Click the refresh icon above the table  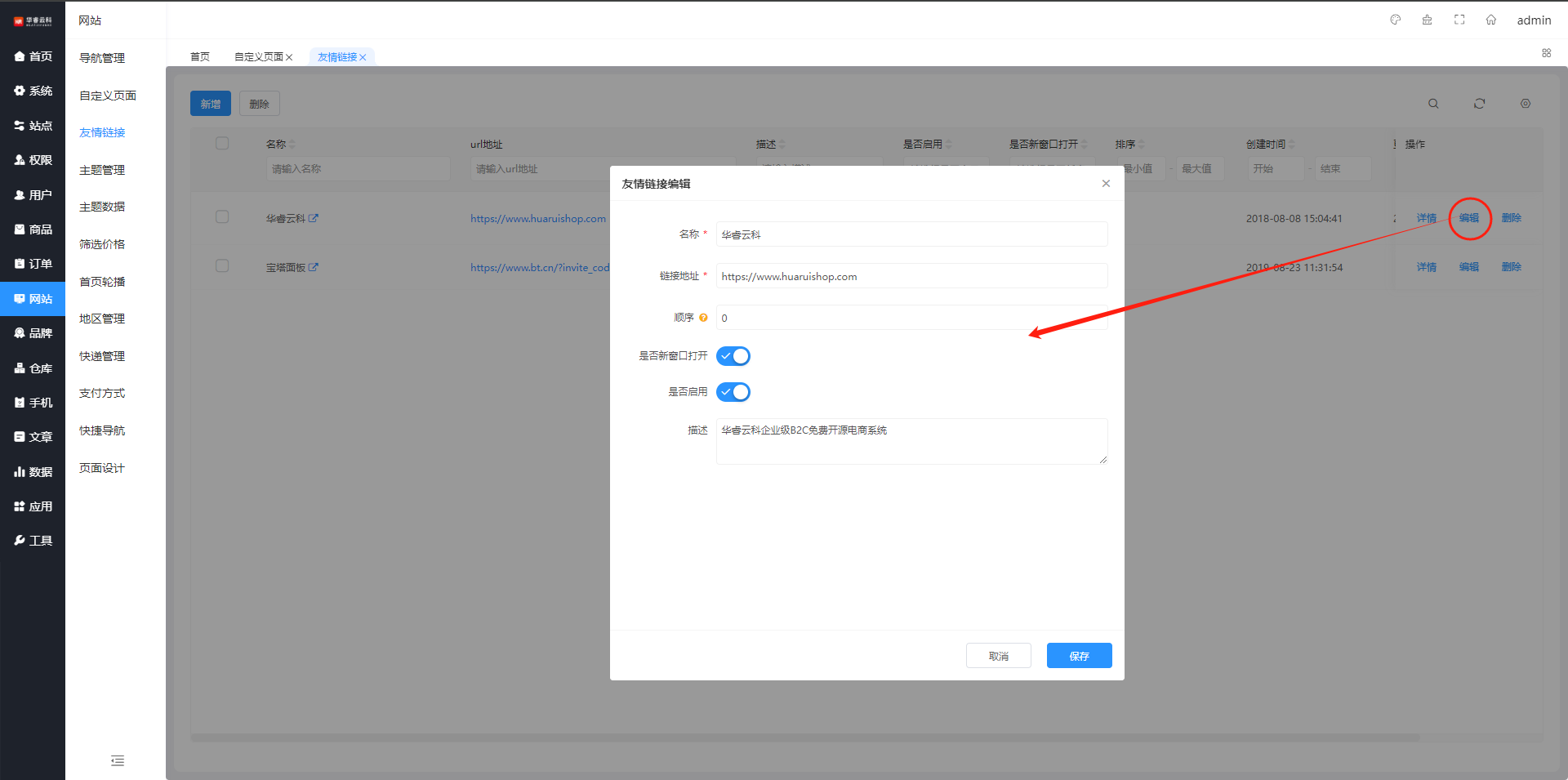pos(1479,104)
